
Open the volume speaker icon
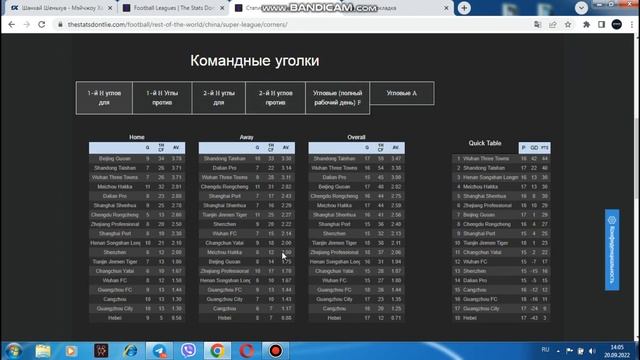tap(592, 351)
